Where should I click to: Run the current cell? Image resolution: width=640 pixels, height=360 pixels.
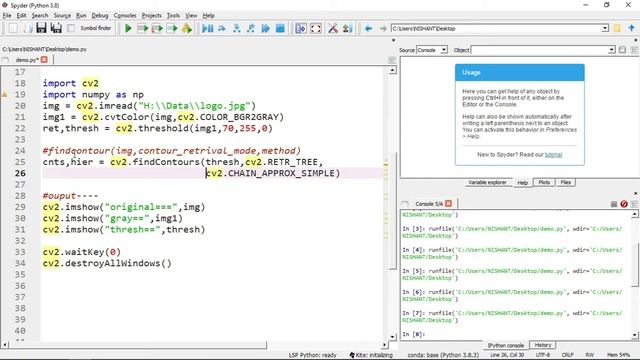tap(142, 29)
